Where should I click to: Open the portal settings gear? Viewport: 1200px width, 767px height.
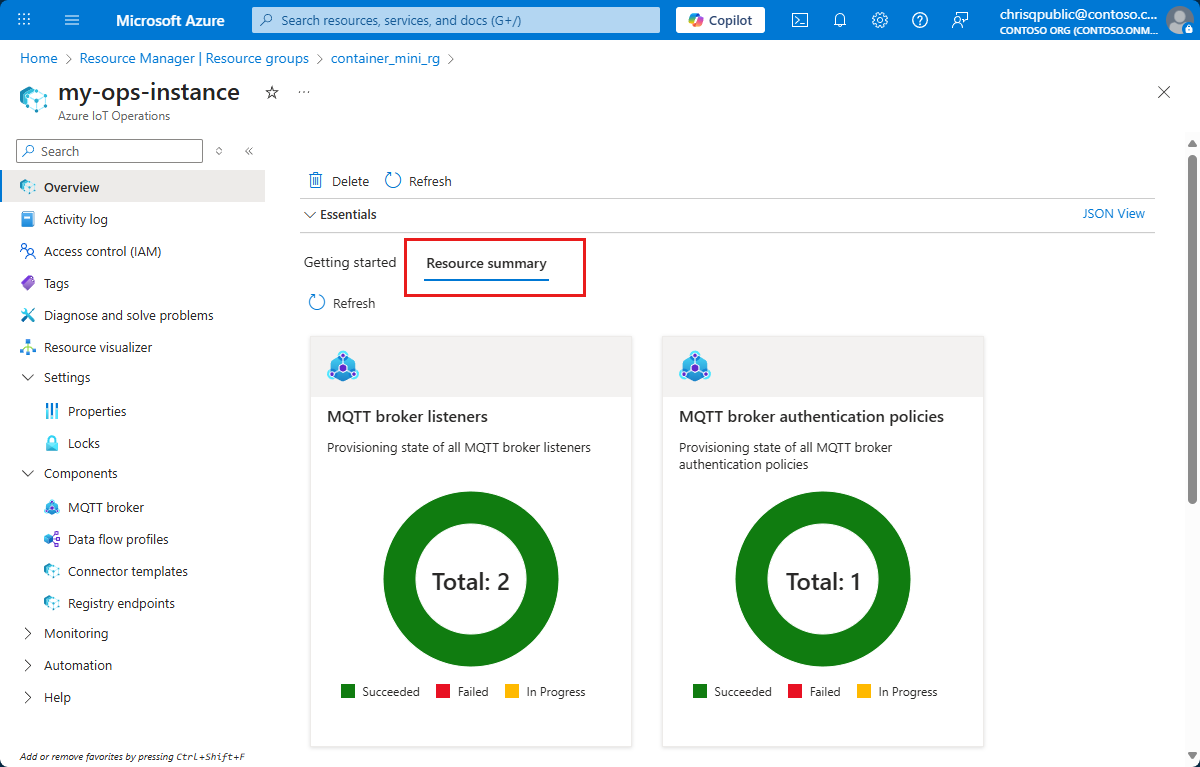(880, 20)
